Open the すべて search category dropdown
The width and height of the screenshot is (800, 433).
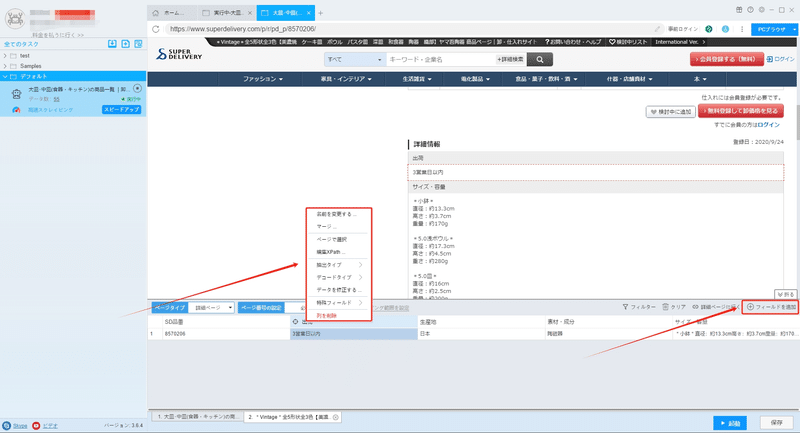click(x=355, y=60)
